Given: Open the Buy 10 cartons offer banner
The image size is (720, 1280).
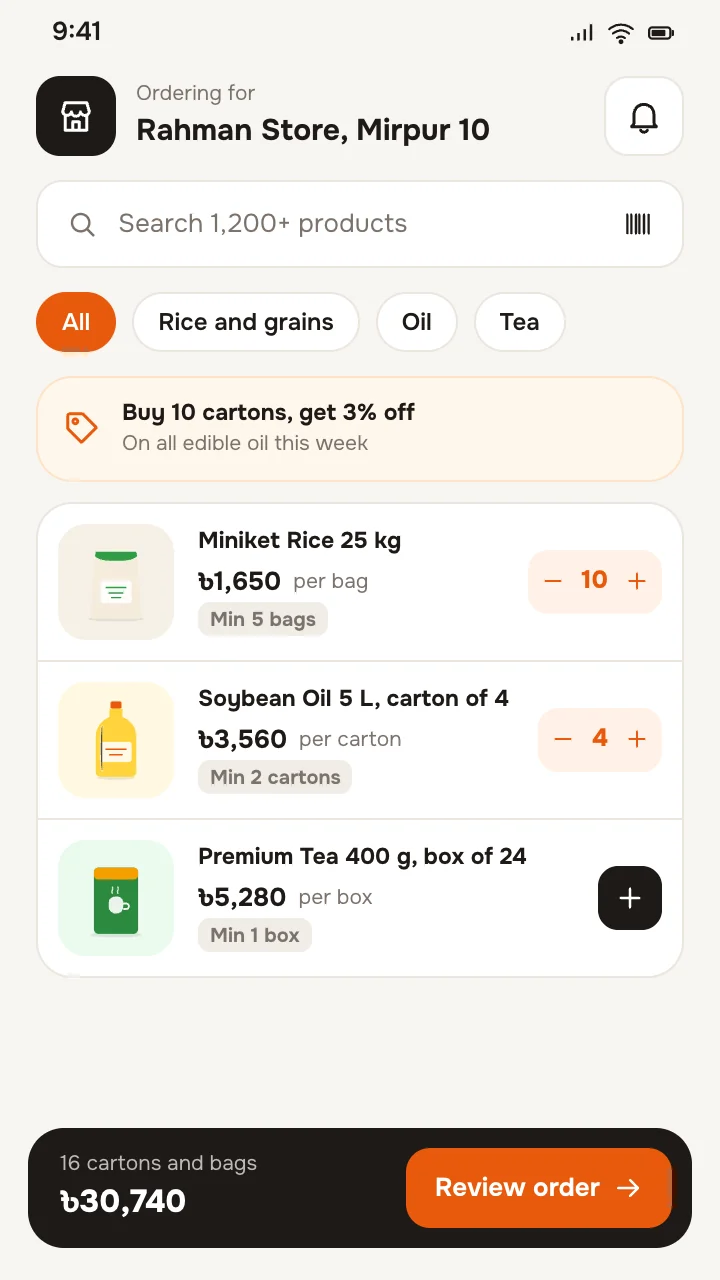Looking at the screenshot, I should (x=360, y=429).
